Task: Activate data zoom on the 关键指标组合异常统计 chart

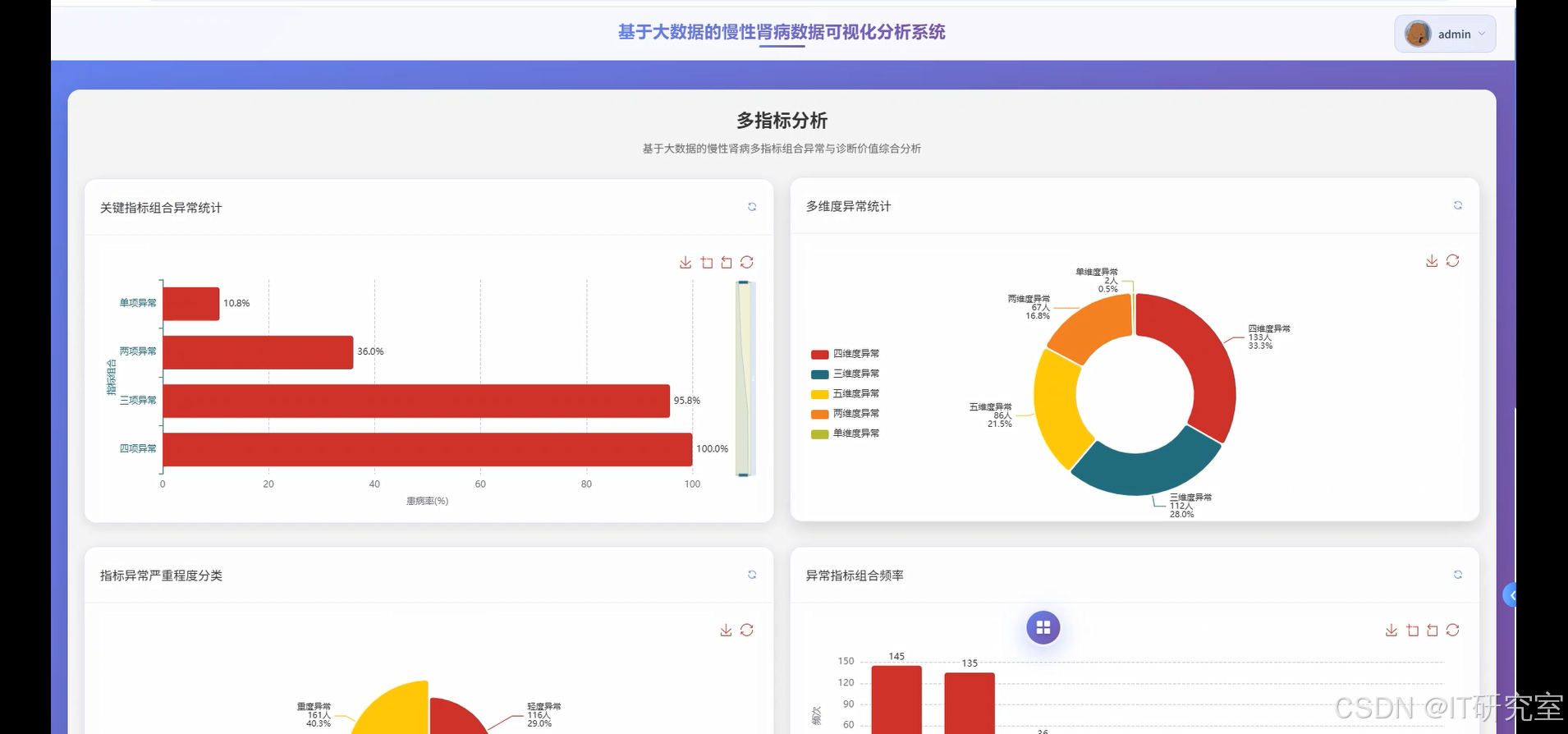Action: [x=707, y=262]
